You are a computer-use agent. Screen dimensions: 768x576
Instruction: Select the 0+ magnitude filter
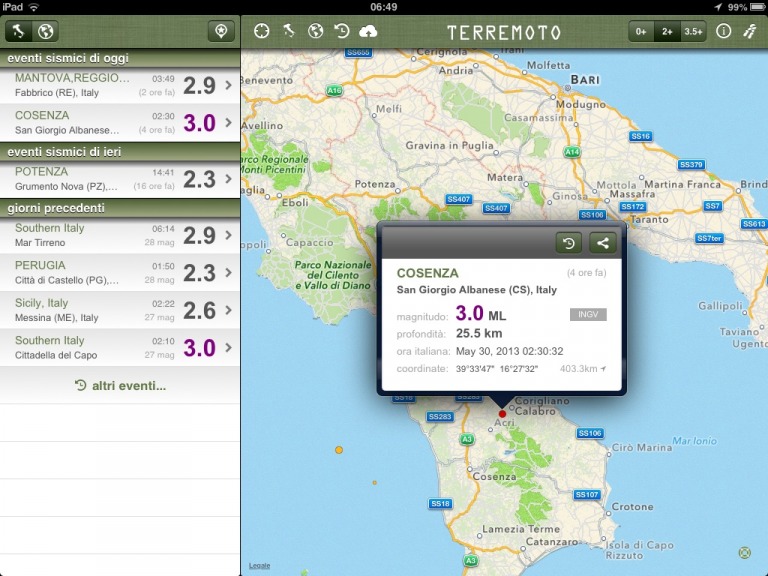point(641,32)
